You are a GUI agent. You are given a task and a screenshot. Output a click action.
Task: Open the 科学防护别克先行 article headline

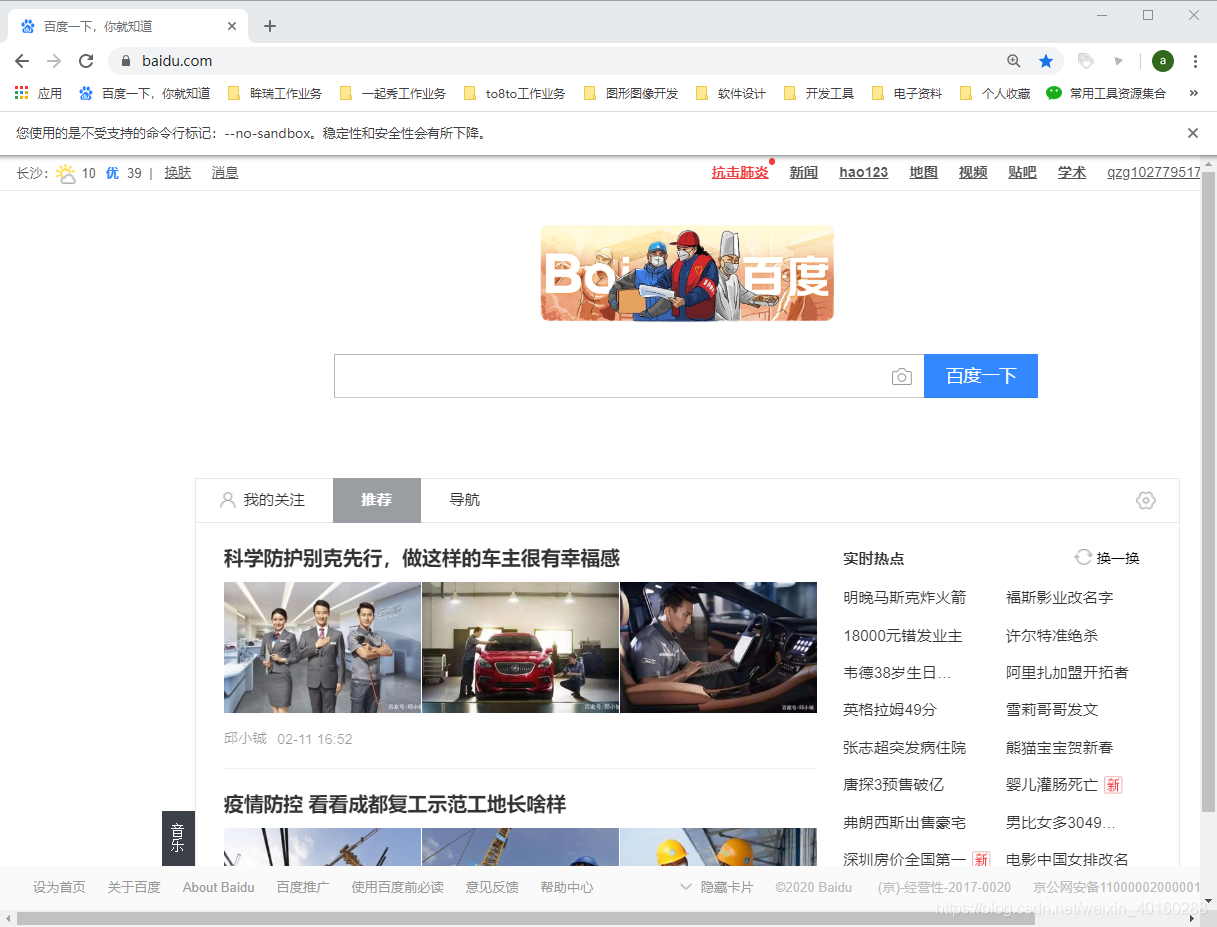click(422, 558)
